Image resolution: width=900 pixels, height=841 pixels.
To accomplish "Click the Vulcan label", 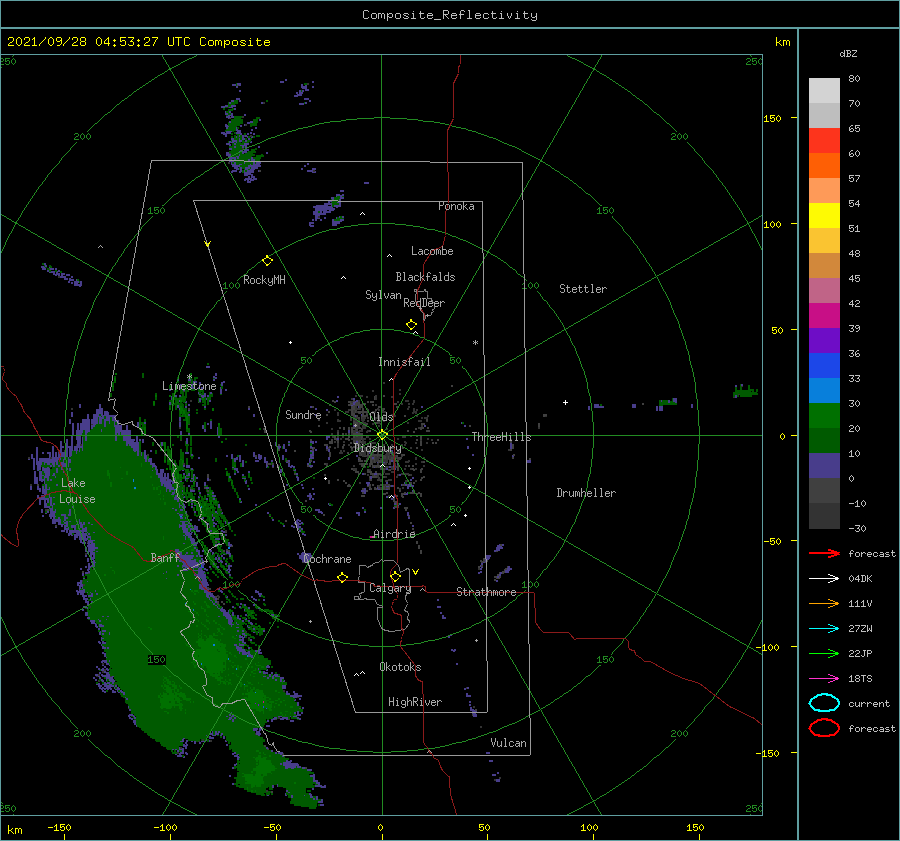I will click(508, 743).
